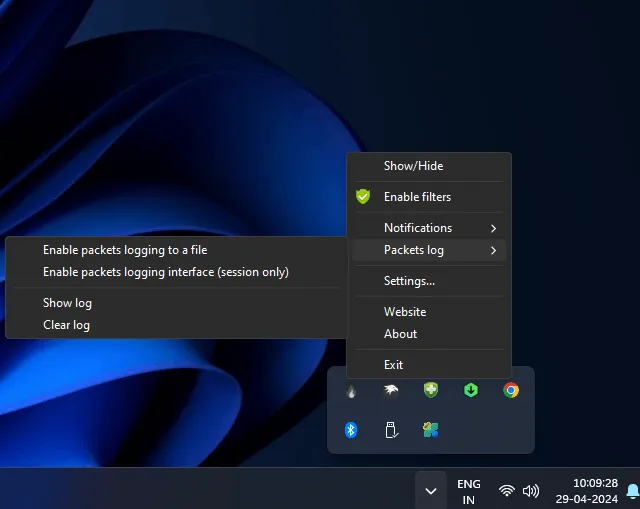The height and width of the screenshot is (509, 640).
Task: Click the Safely Remove Hardware USB icon
Action: (x=391, y=430)
